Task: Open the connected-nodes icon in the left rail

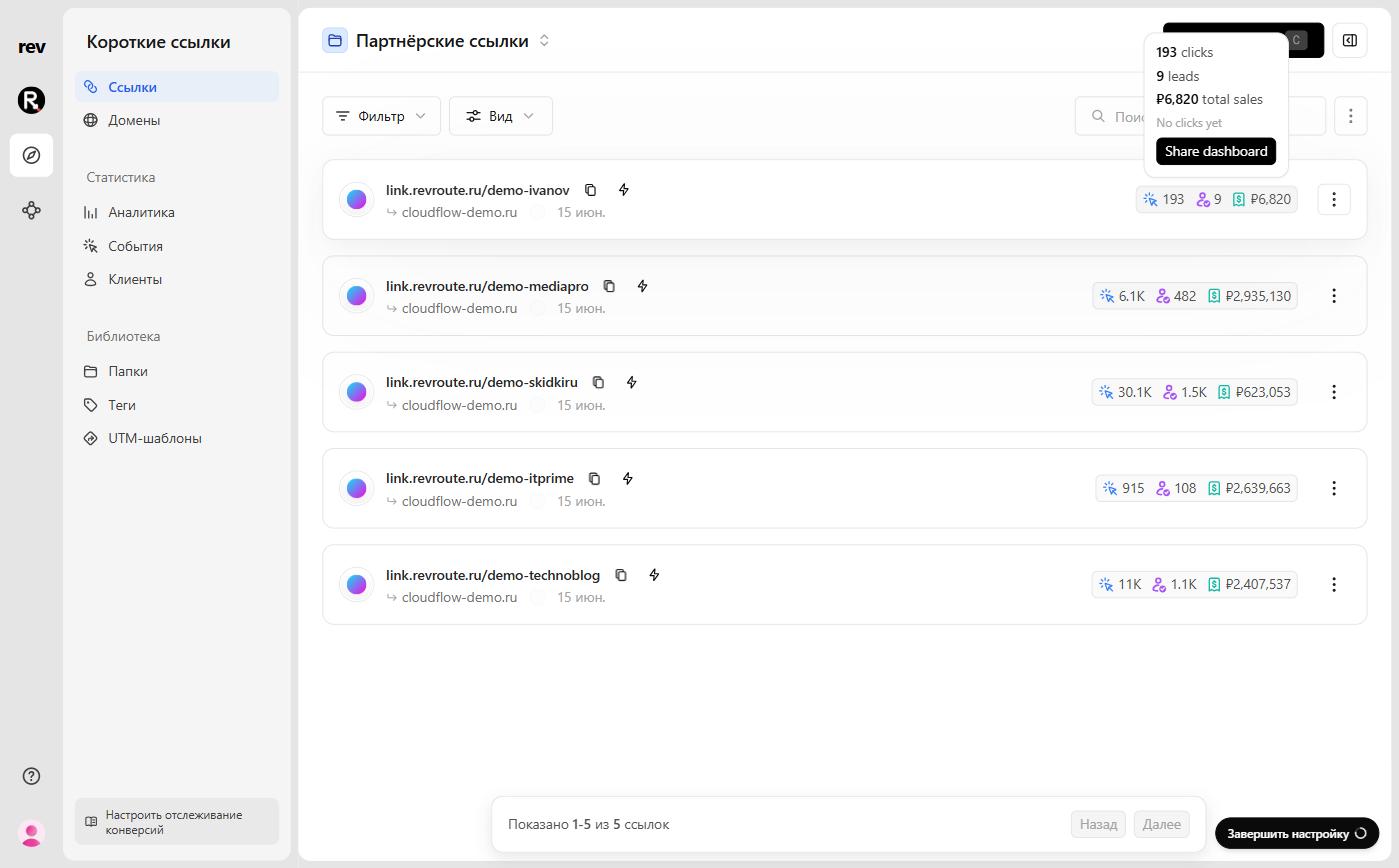Action: pos(31,210)
